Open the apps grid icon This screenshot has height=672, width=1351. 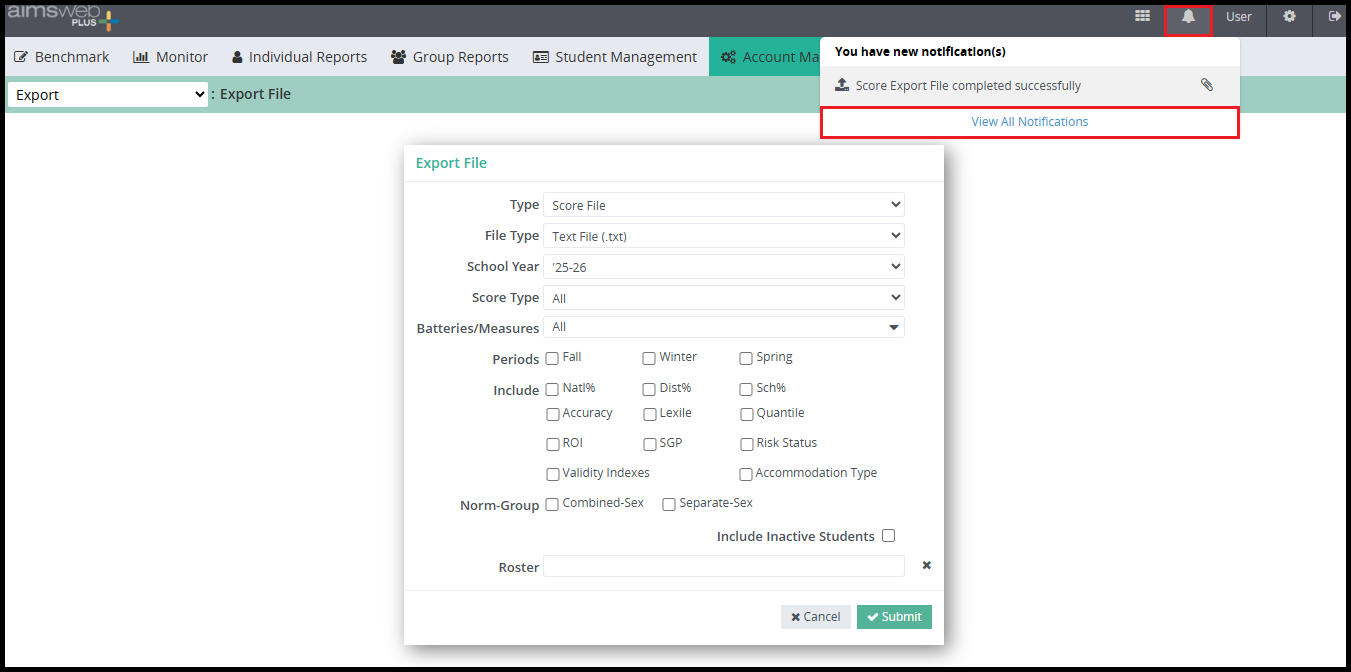[x=1142, y=17]
